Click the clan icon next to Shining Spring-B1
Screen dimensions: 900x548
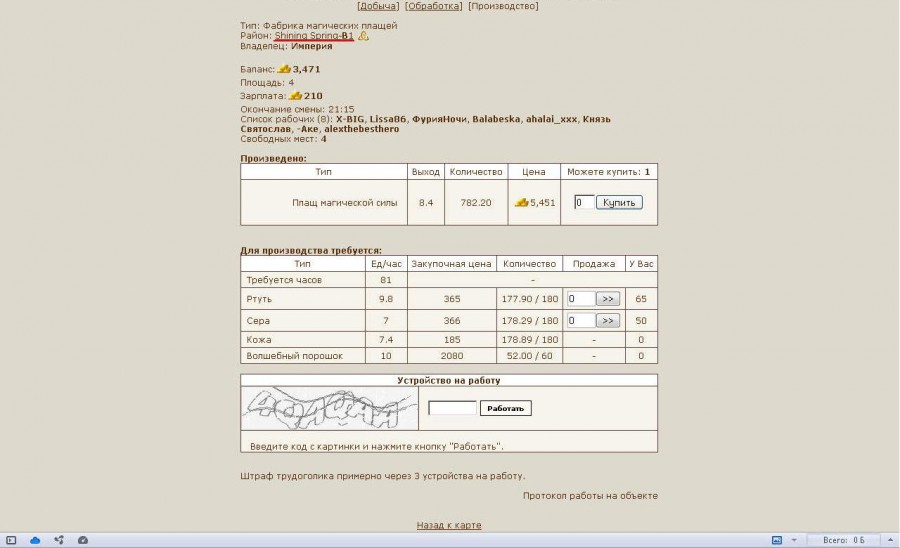pyautogui.click(x=363, y=36)
